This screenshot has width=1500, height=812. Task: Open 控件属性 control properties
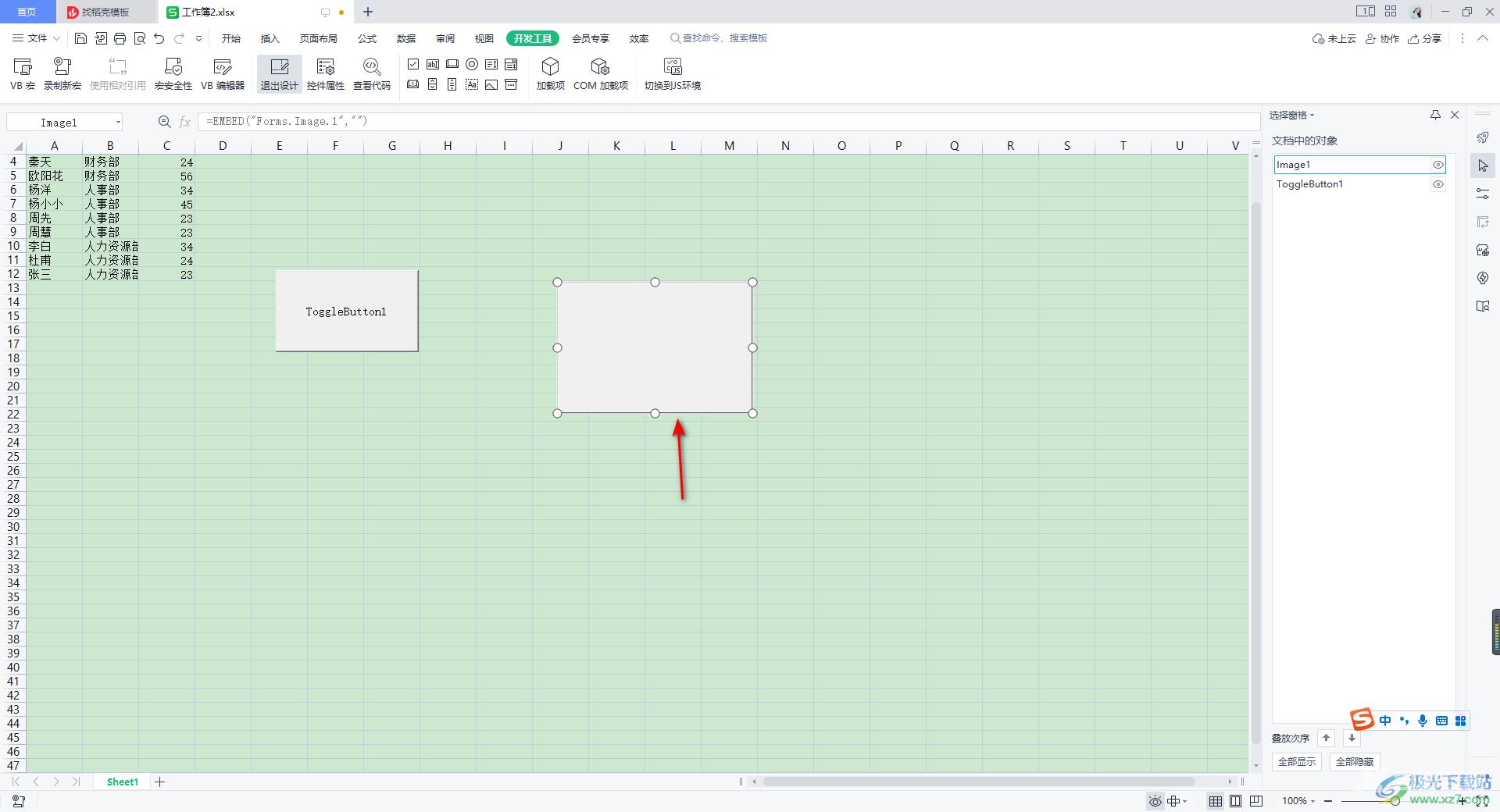[326, 74]
